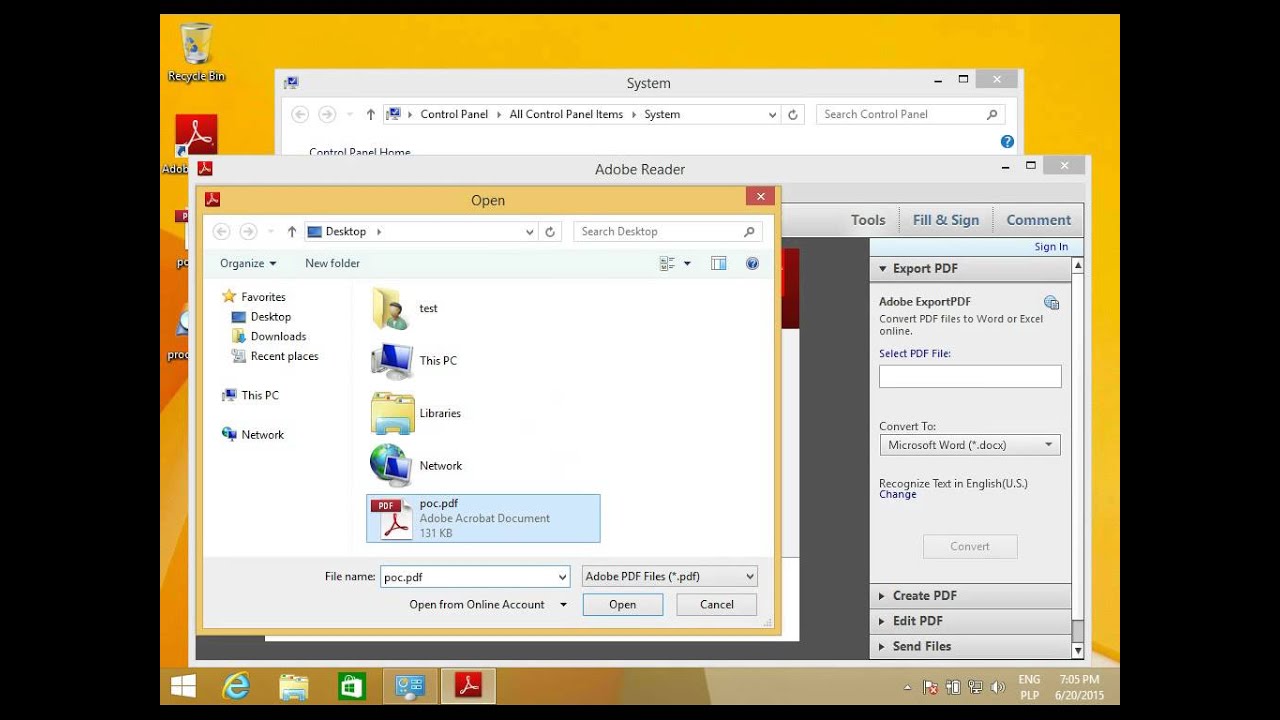
Task: Click the ENG PLP language indicator
Action: point(1029,687)
